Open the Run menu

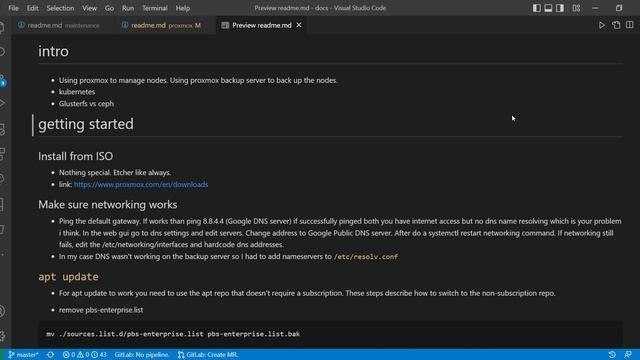[x=128, y=8]
